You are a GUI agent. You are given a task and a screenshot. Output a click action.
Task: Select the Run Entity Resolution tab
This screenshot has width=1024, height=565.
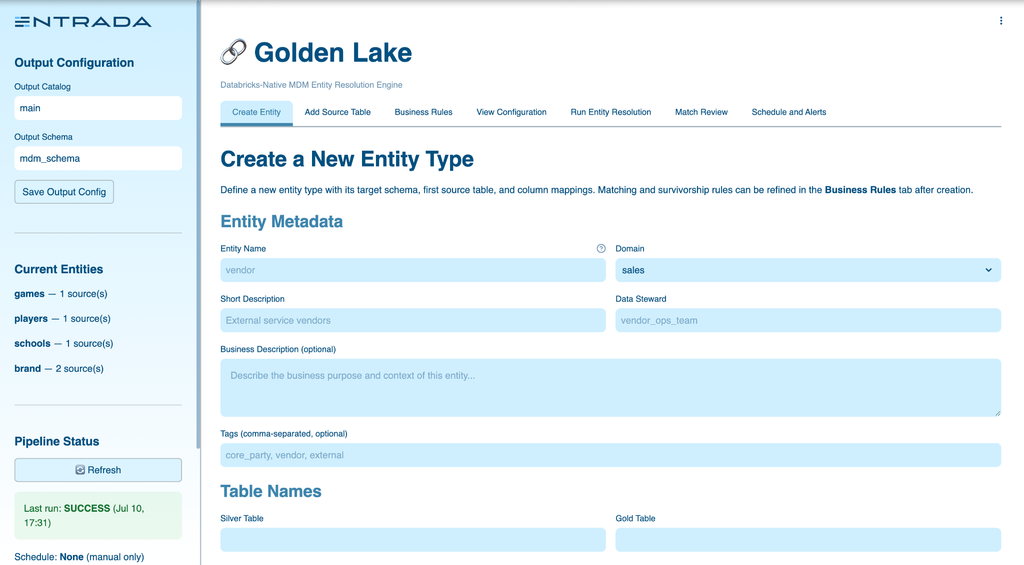coord(611,112)
